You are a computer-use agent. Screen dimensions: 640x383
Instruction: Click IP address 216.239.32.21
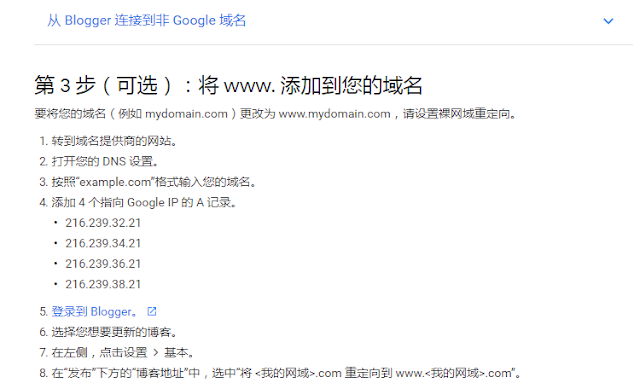pyautogui.click(x=103, y=223)
